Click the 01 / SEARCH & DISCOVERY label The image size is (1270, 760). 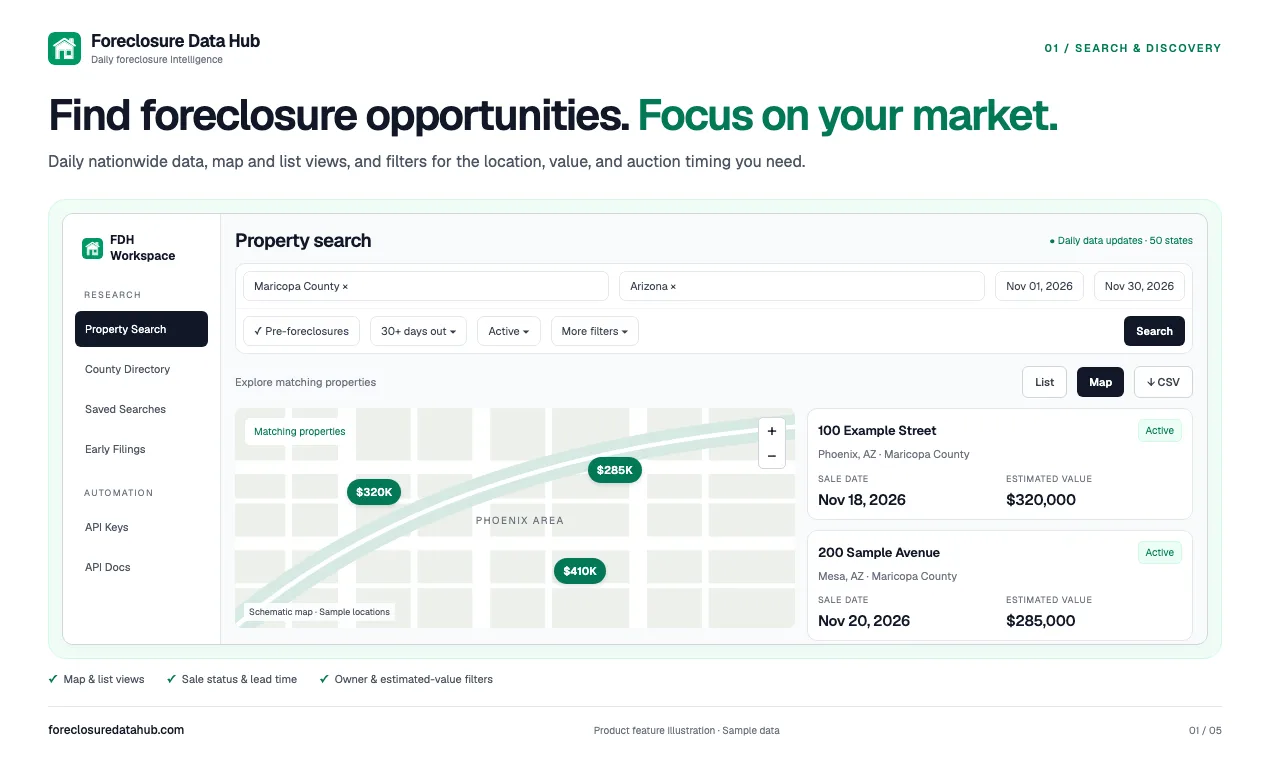click(x=1133, y=48)
